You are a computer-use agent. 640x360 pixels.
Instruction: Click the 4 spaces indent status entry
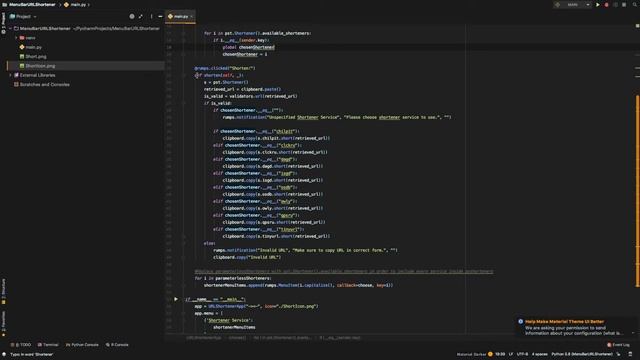[540, 354]
